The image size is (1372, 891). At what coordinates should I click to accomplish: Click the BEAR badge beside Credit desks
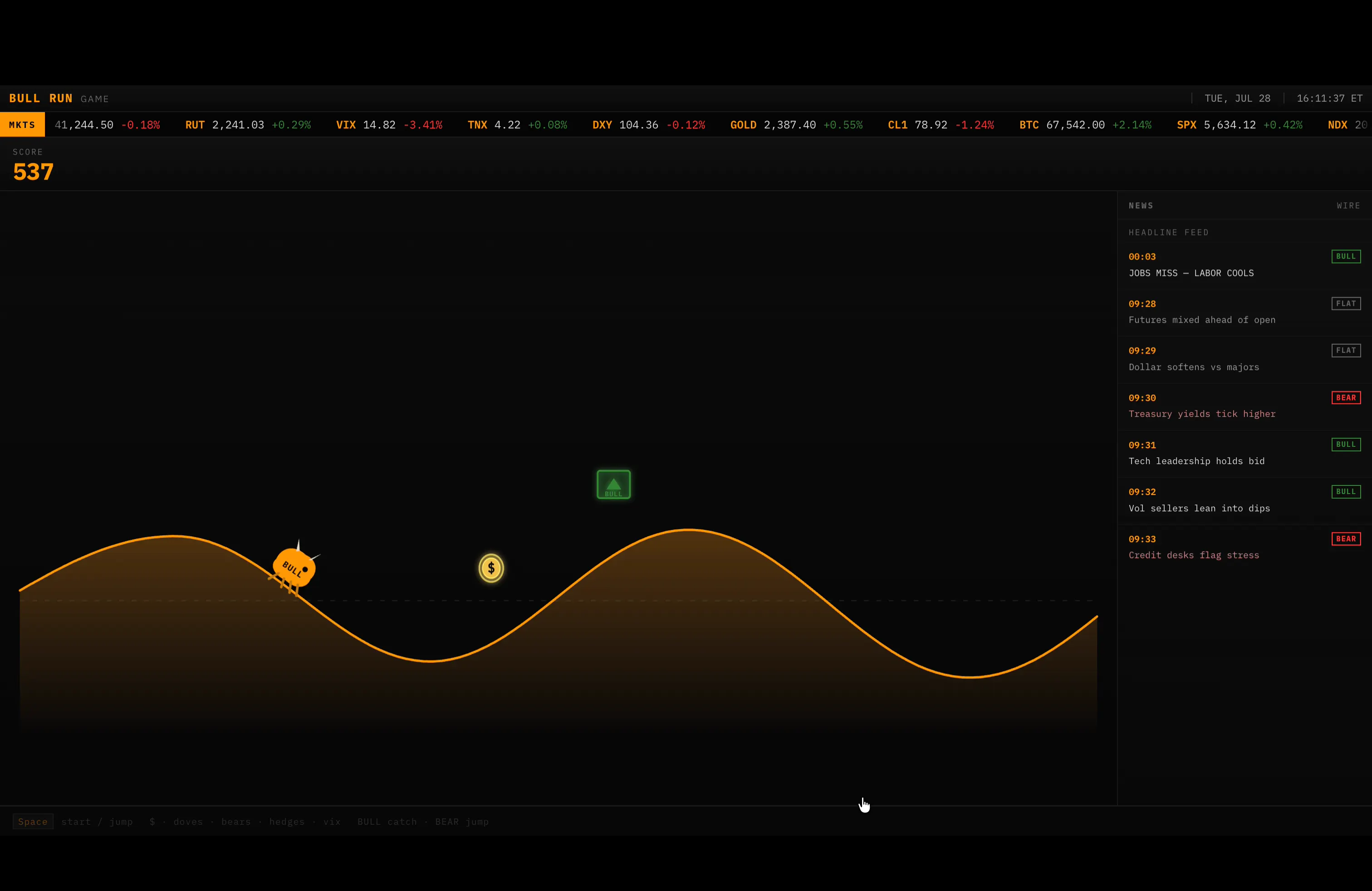(x=1346, y=539)
